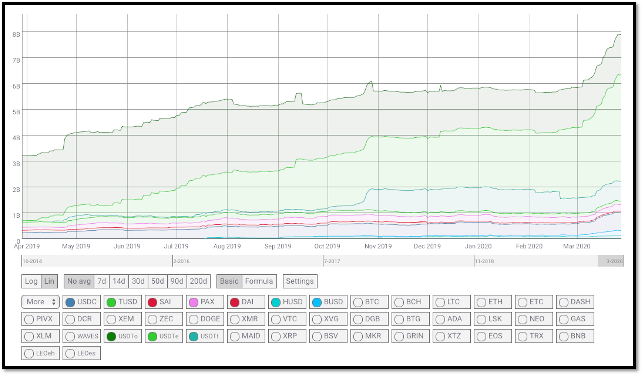This screenshot has width=643, height=376.
Task: Enable the BTG series
Action: (410, 319)
